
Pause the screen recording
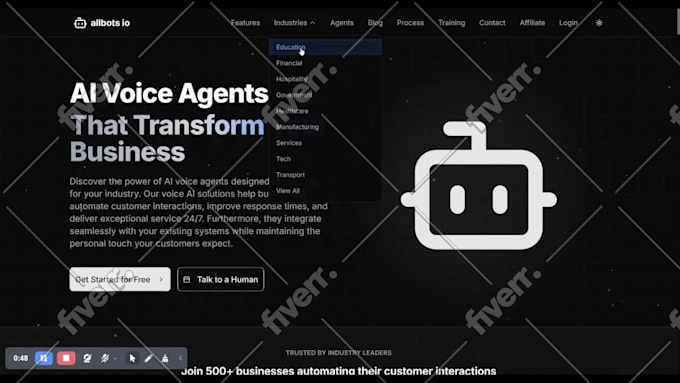44,358
